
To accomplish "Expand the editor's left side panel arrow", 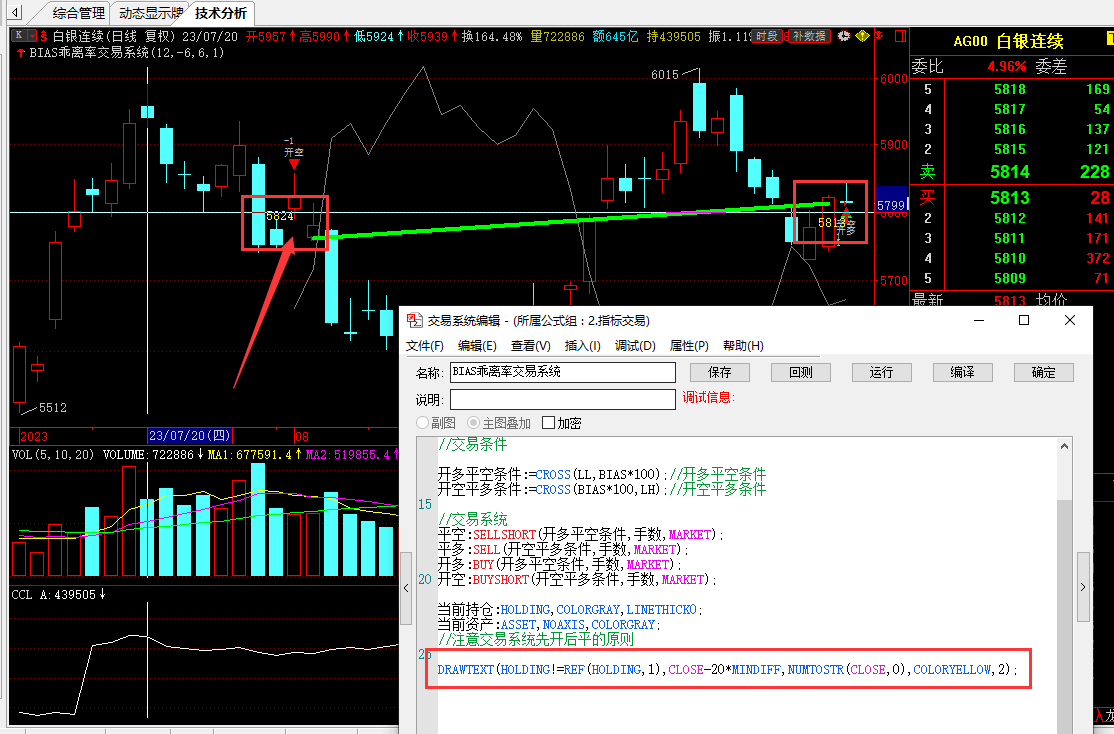I will [x=406, y=588].
